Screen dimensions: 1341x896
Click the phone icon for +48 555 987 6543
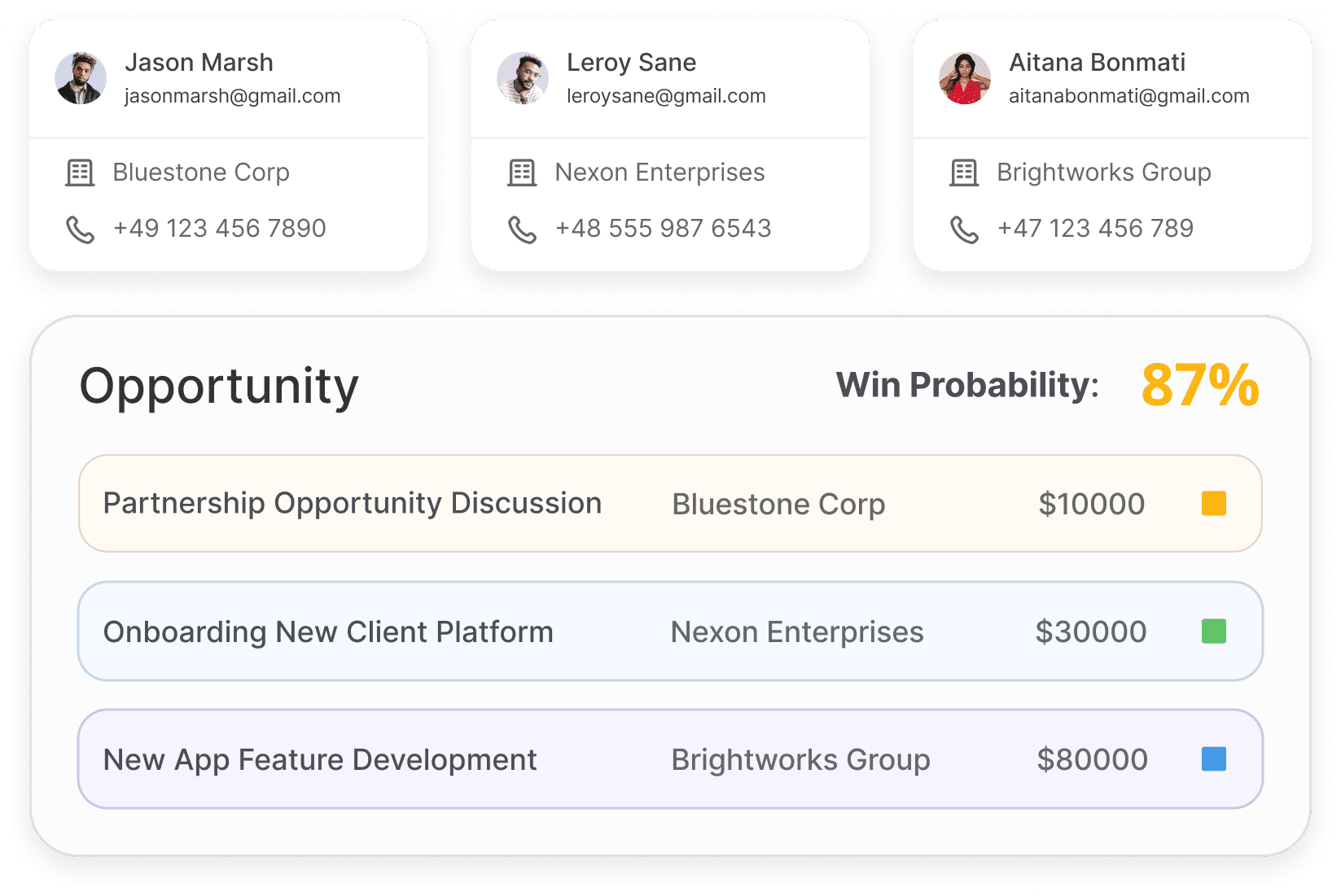pyautogui.click(x=522, y=230)
